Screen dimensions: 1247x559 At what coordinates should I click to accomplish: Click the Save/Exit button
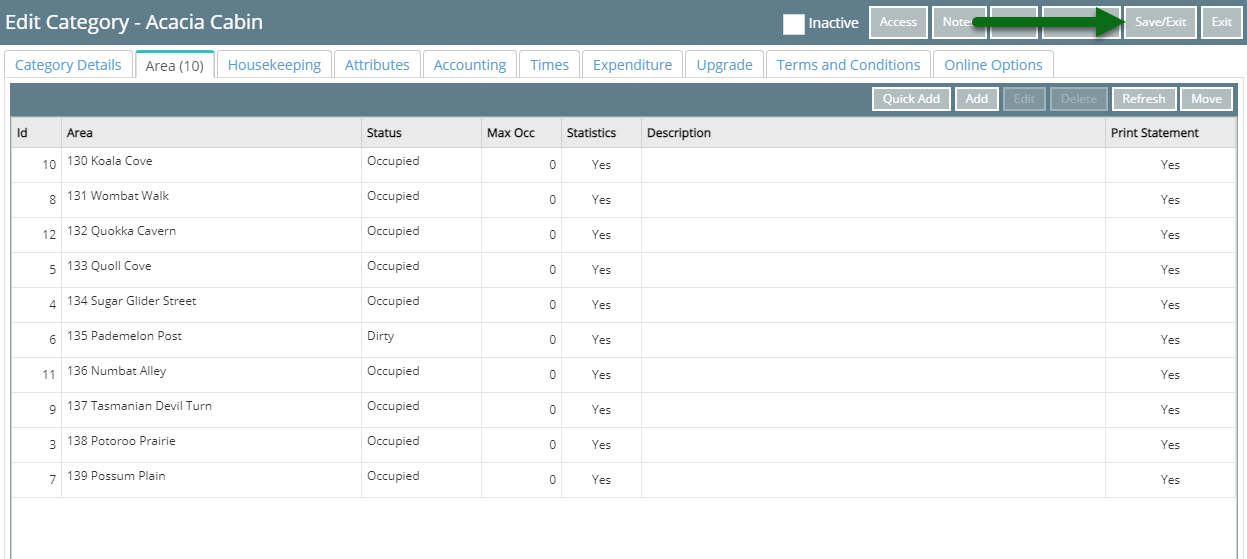[x=1160, y=22]
